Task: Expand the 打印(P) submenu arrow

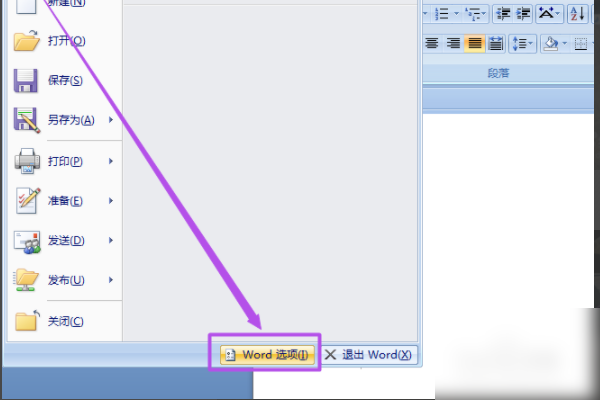Action: coord(111,161)
